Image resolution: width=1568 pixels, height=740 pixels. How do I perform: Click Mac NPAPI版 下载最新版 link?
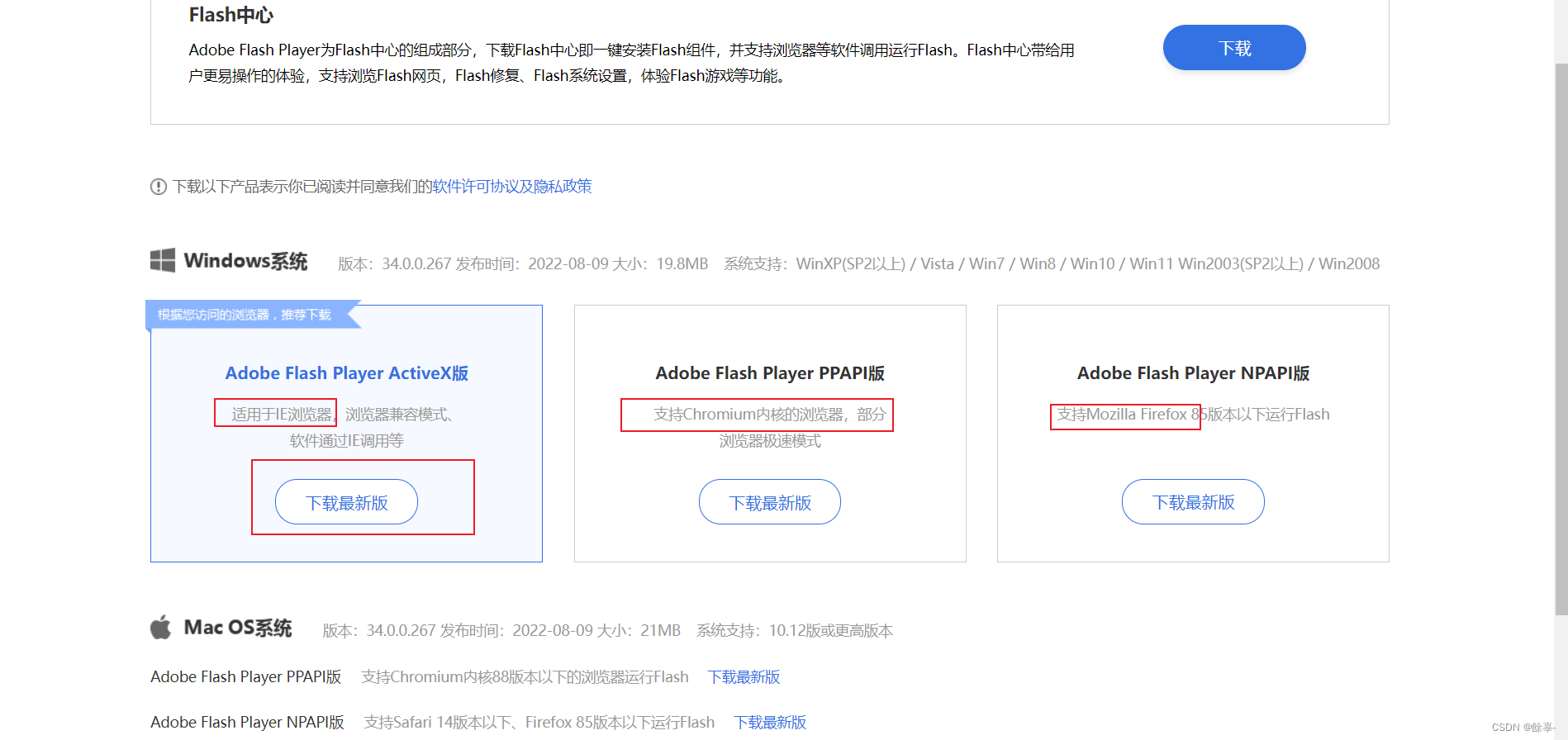point(770,723)
